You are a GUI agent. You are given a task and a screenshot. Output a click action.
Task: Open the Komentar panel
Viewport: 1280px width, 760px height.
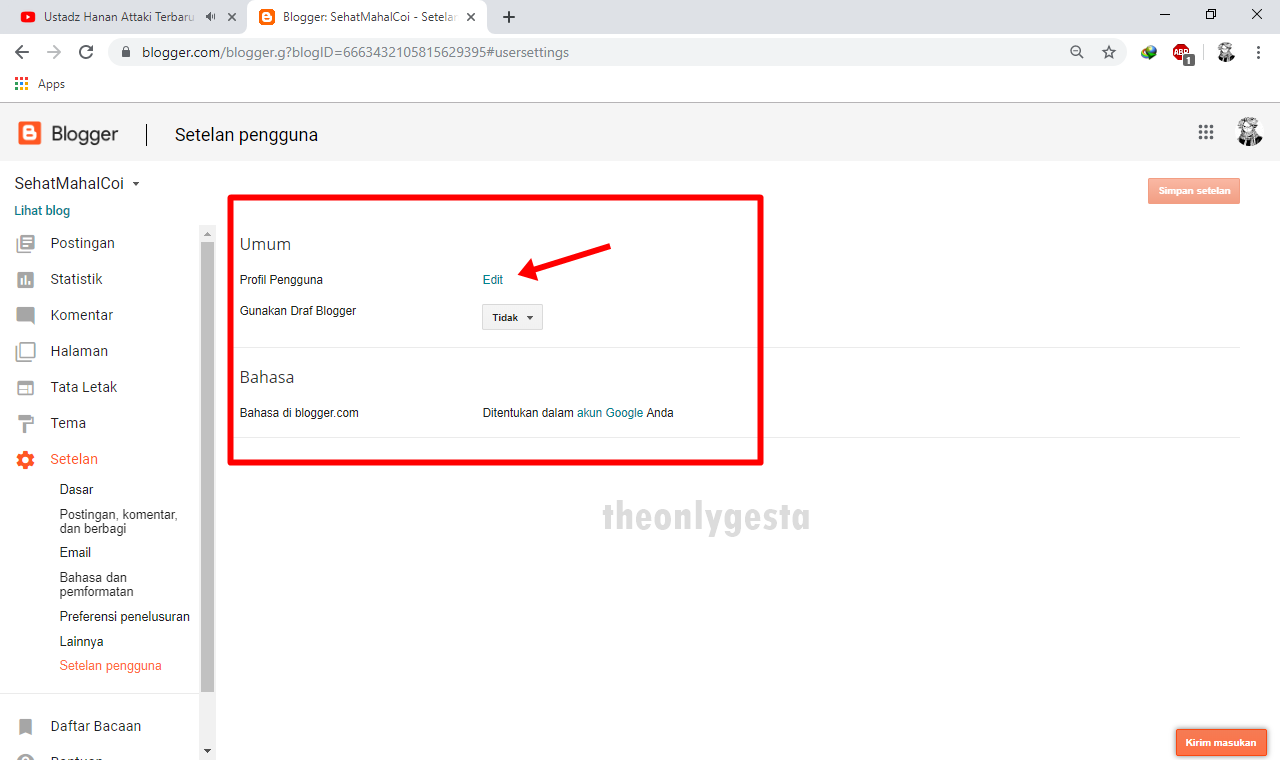click(x=79, y=315)
